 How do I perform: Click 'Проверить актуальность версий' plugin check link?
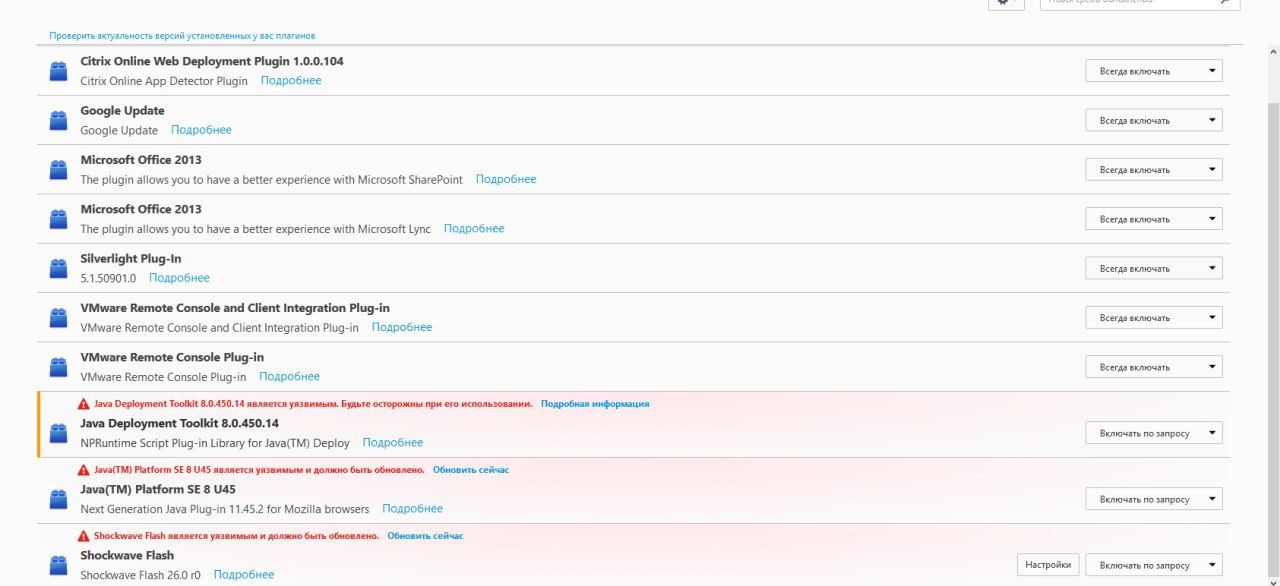click(x=183, y=36)
